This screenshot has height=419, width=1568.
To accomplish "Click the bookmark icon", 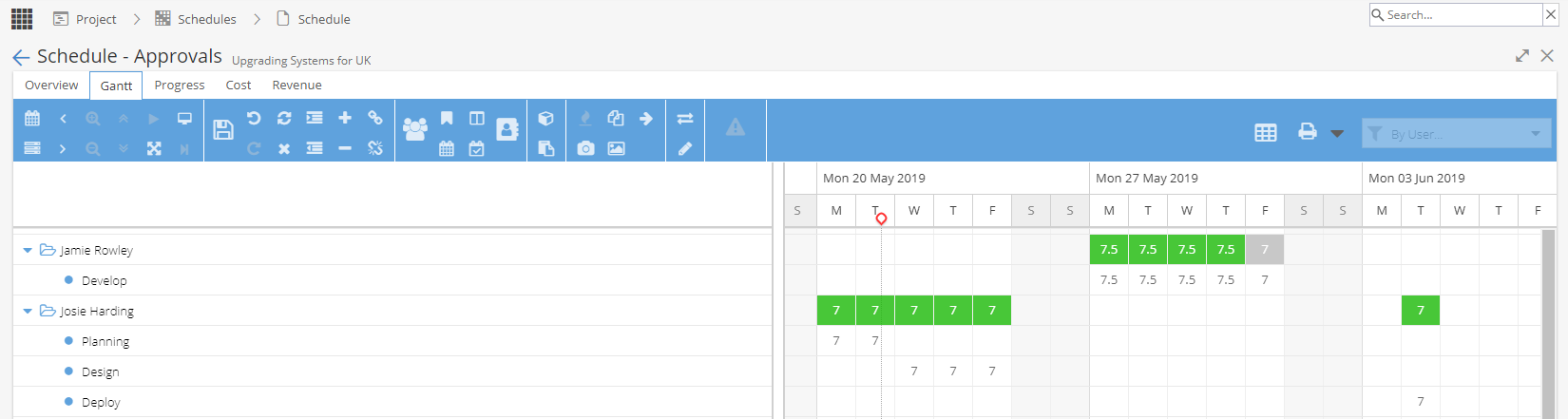I will point(447,118).
